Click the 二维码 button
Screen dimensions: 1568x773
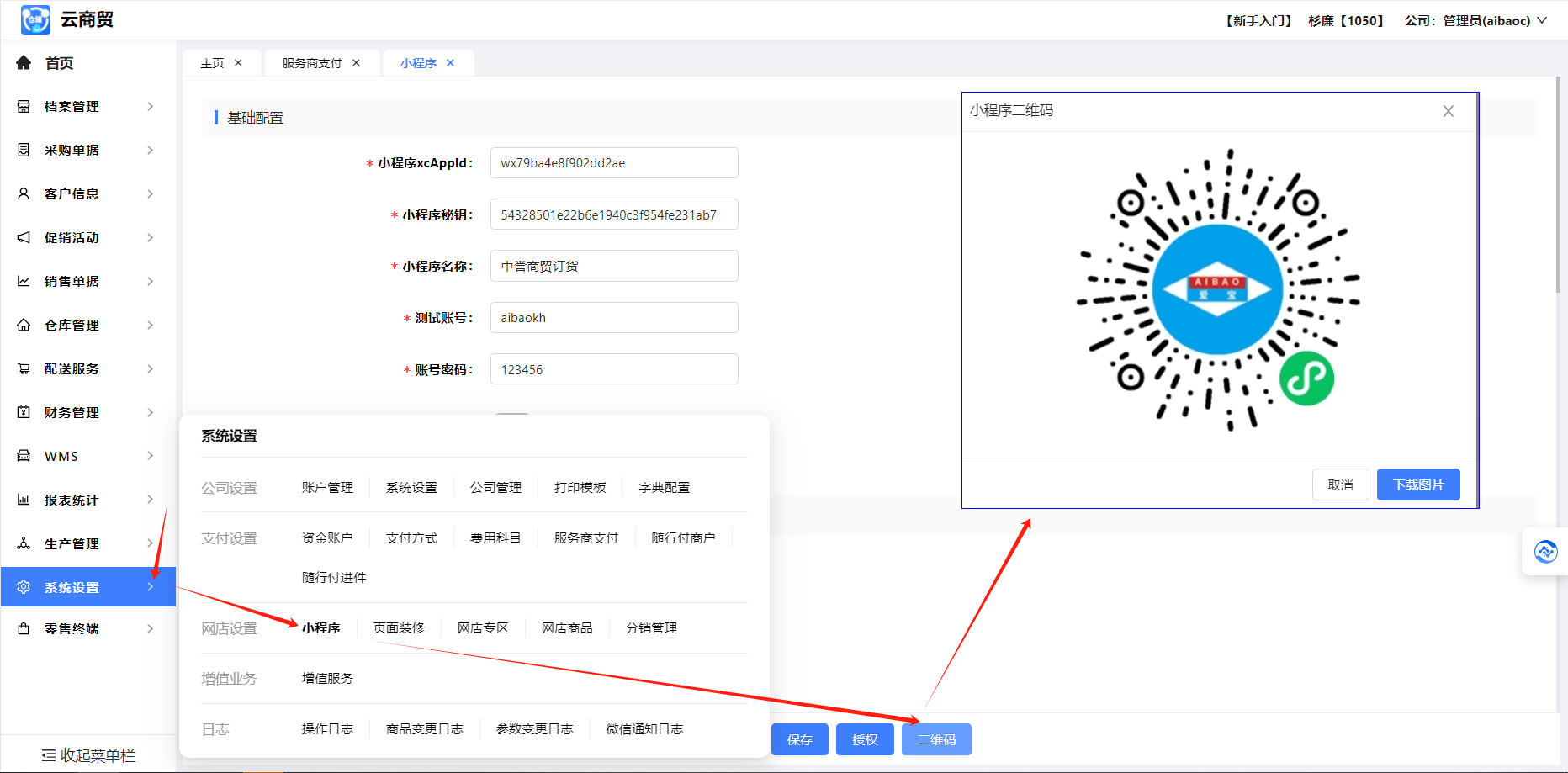936,739
